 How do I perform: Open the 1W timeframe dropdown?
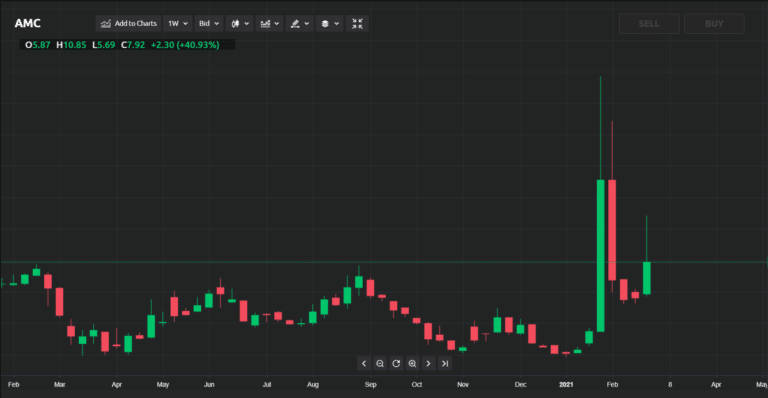[178, 23]
